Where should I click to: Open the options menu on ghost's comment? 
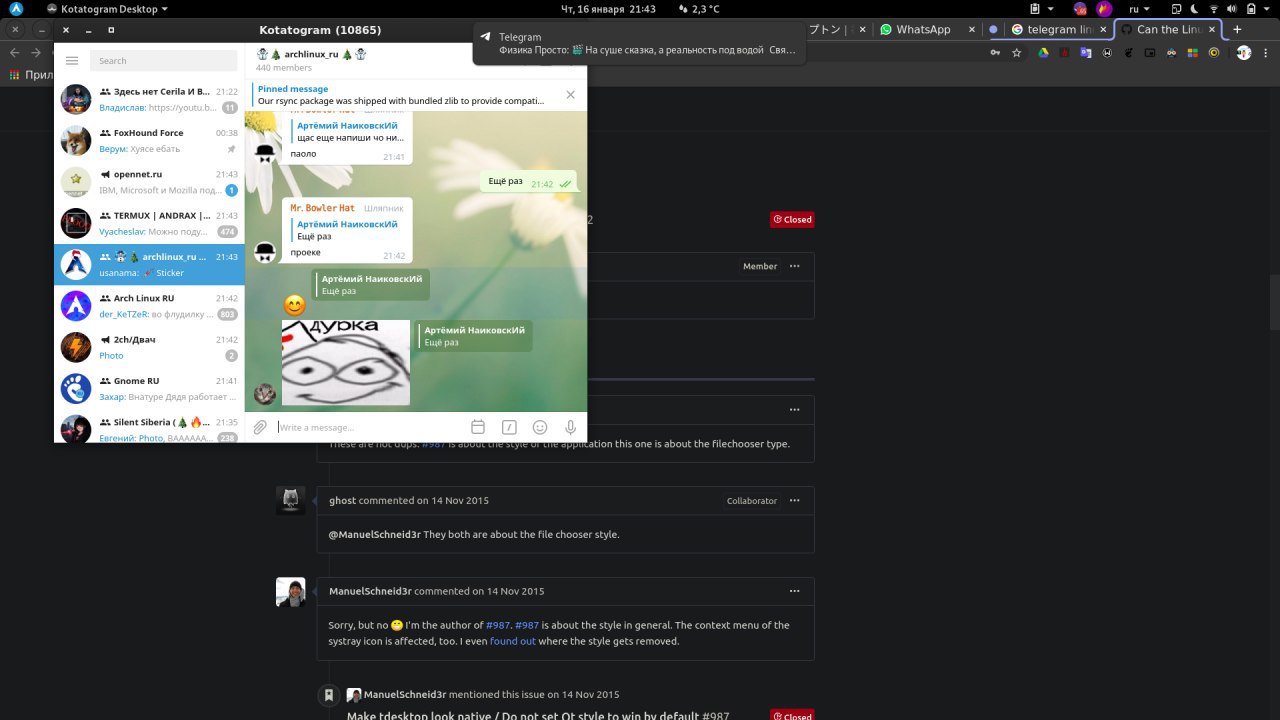(795, 500)
